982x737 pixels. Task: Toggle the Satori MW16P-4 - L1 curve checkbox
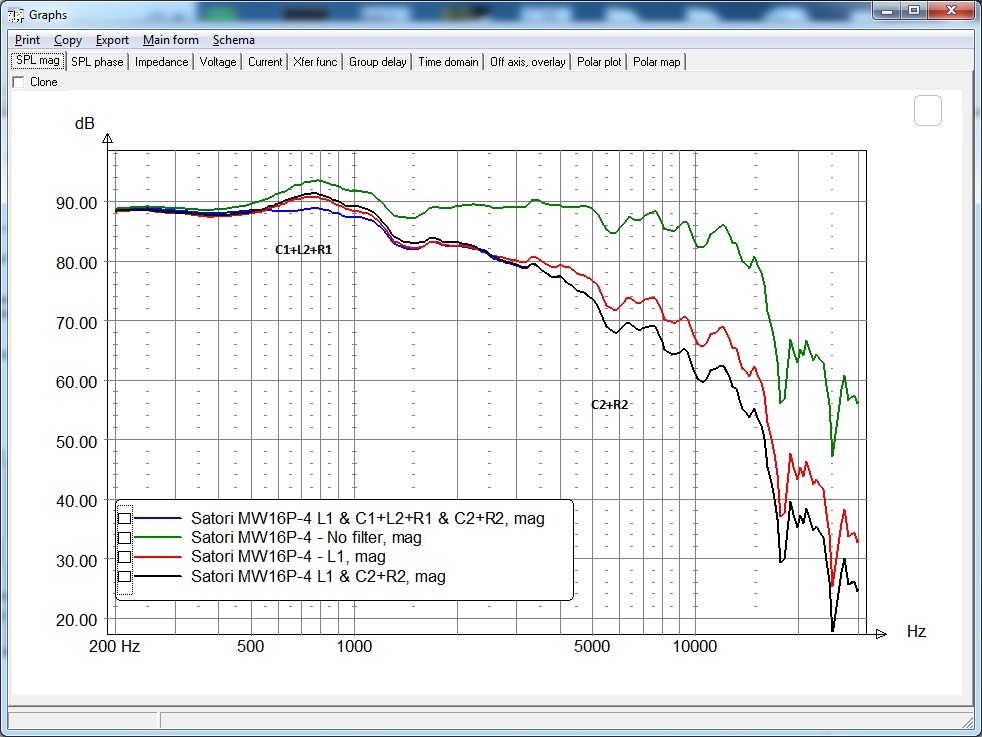click(x=125, y=557)
